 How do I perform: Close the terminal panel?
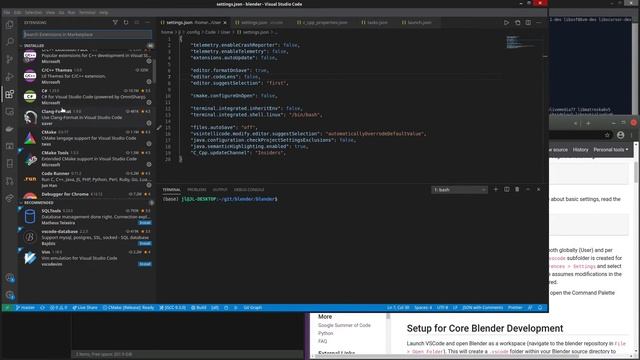point(538,189)
